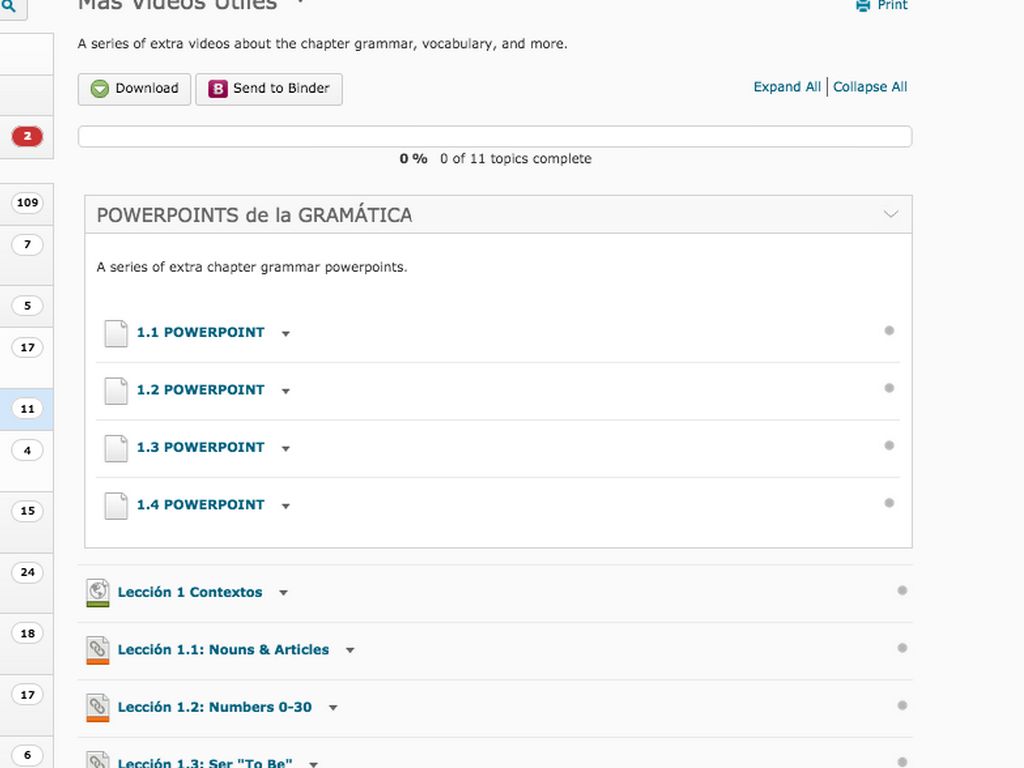1024x768 pixels.
Task: Toggle completion dot for 1.4 POWERPOINT
Action: (889, 503)
